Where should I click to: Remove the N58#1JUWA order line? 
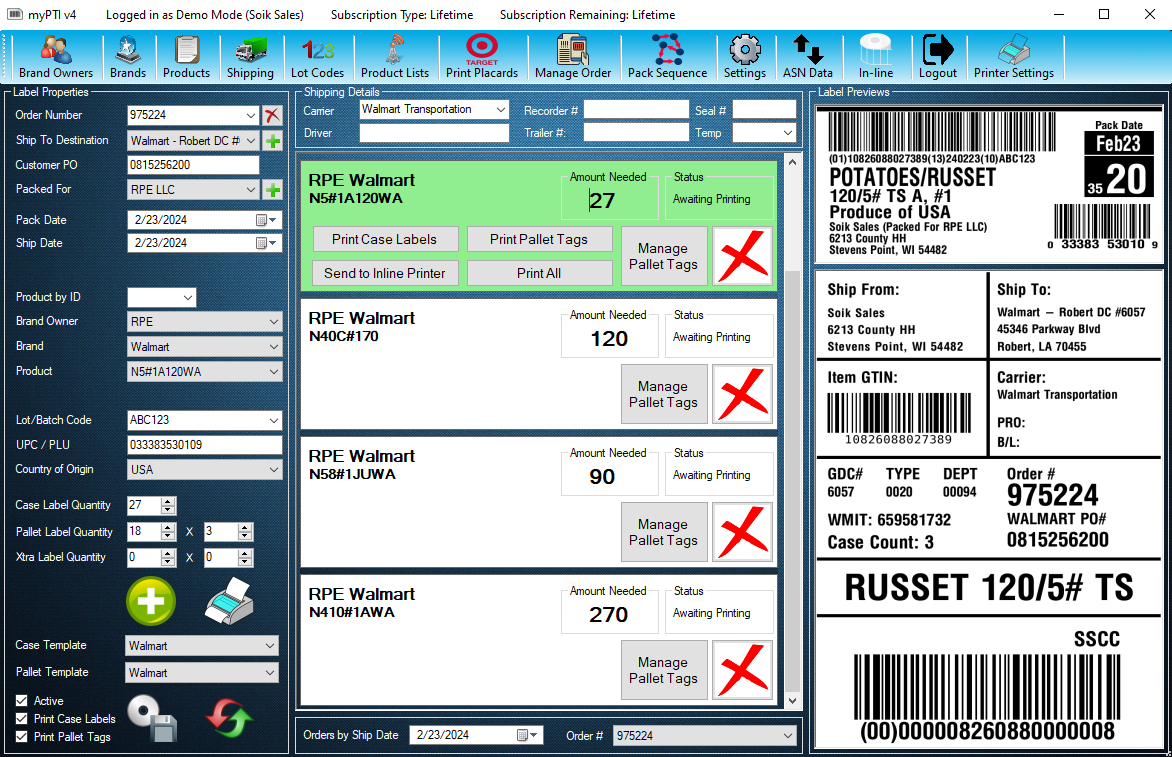[742, 532]
